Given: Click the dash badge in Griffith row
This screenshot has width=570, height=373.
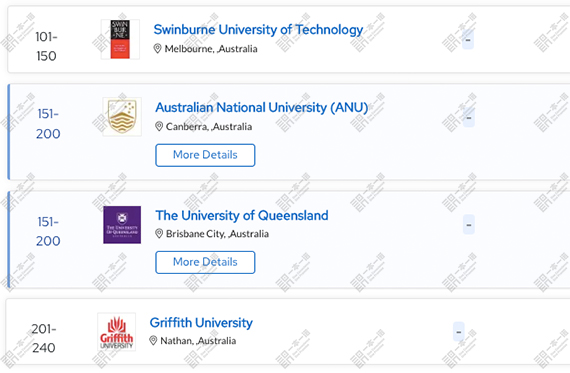Looking at the screenshot, I should pos(459,332).
